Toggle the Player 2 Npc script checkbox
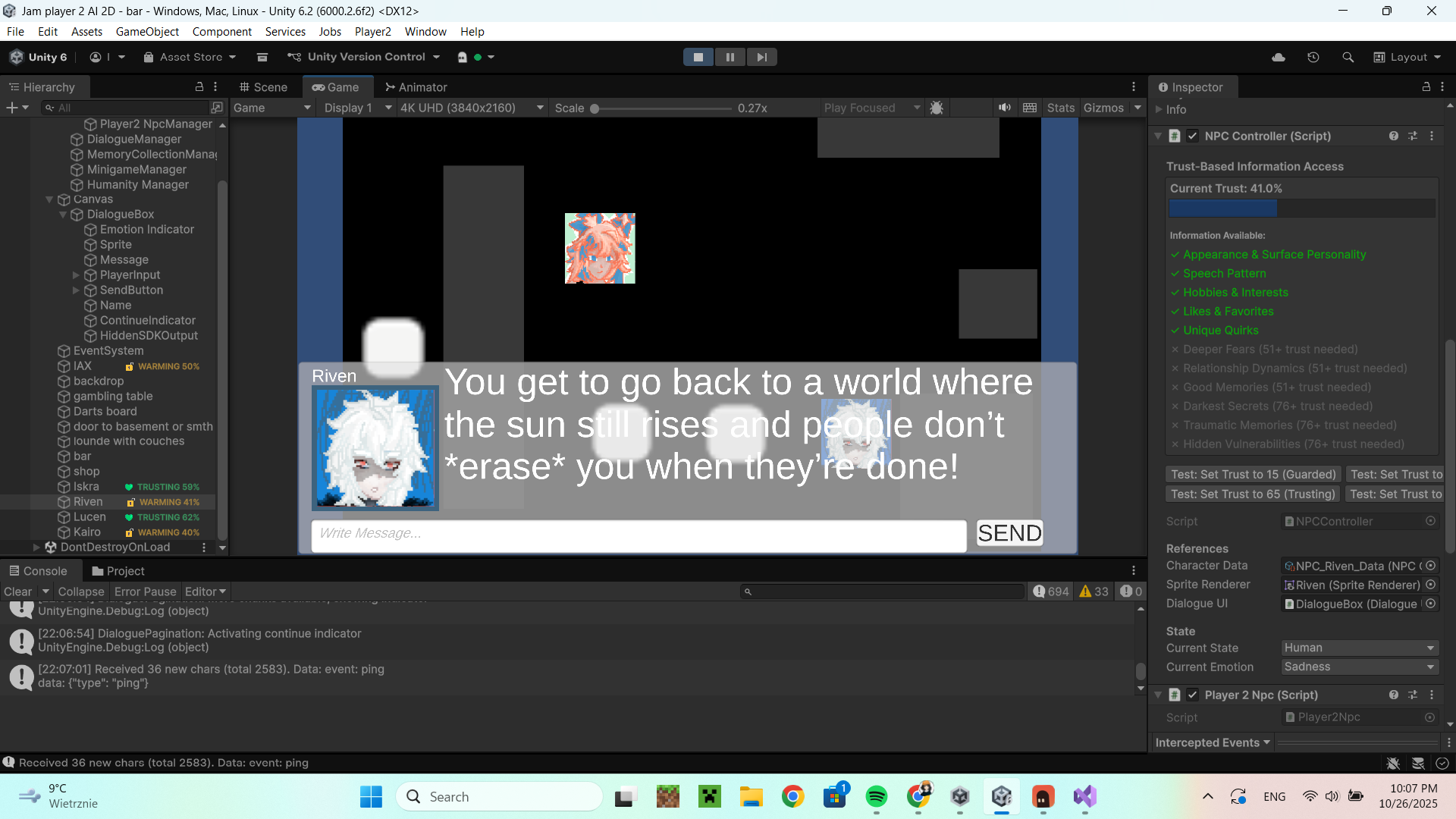Image resolution: width=1456 pixels, height=819 pixels. (x=1193, y=695)
